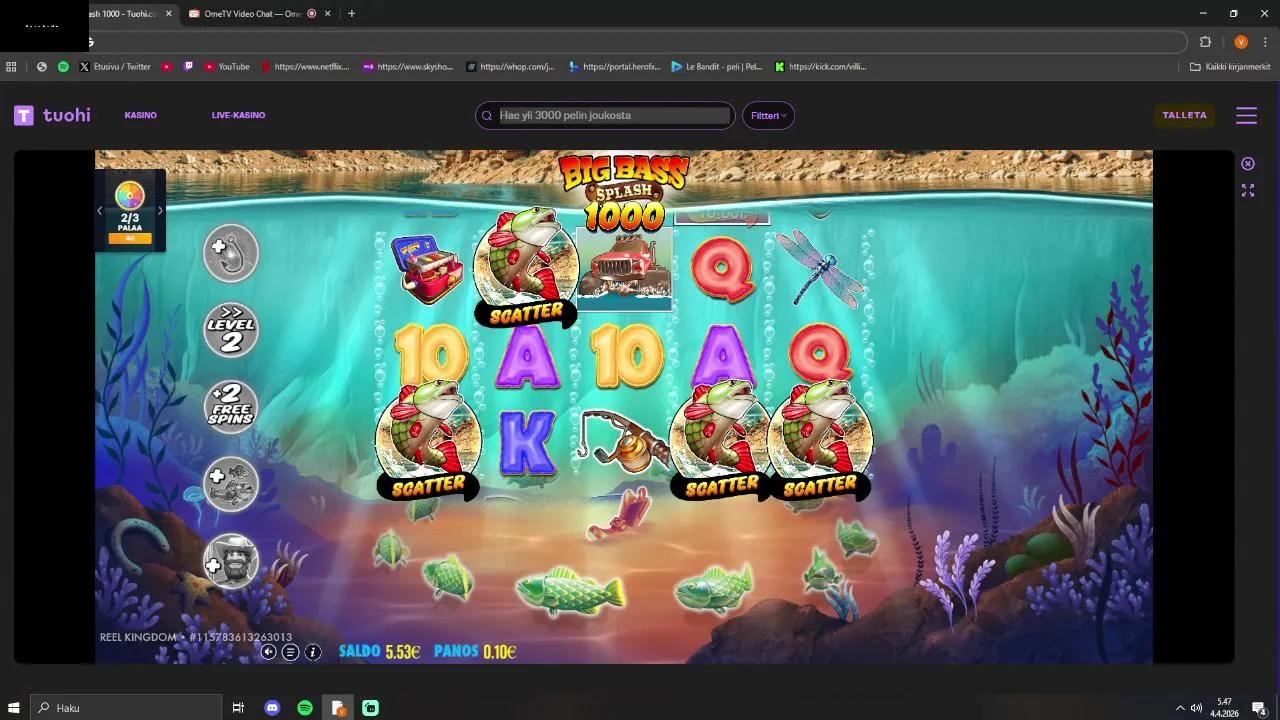Open the notifications center
The height and width of the screenshot is (720, 1280).
[x=1259, y=708]
